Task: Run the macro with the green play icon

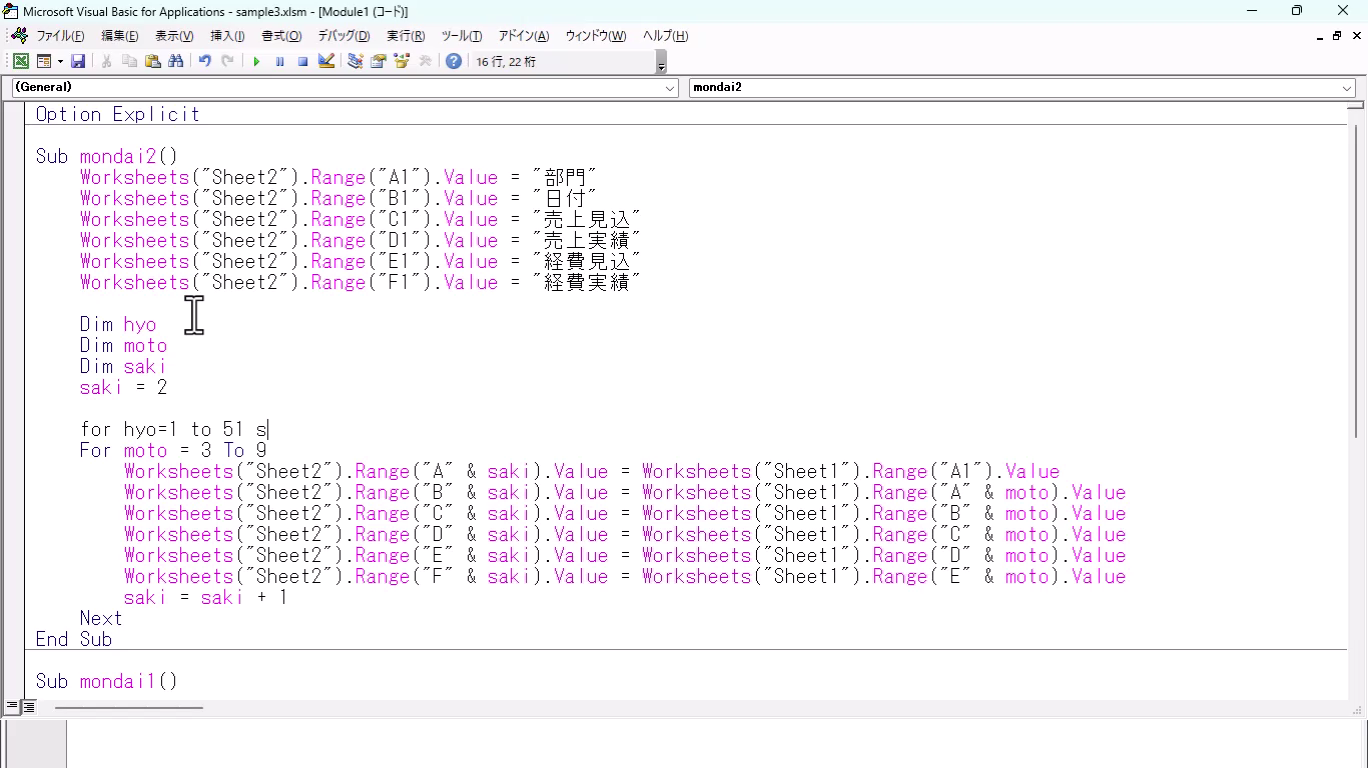Action: [256, 61]
